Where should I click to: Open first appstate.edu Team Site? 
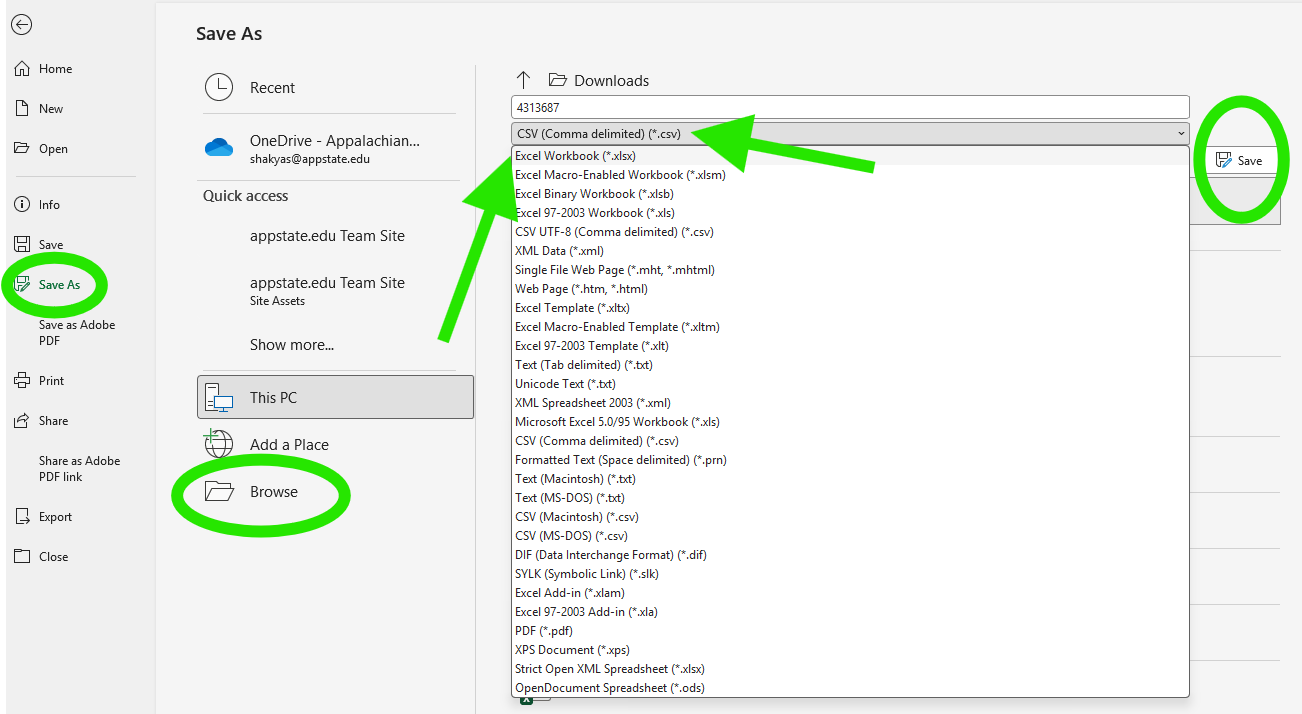[x=327, y=236]
